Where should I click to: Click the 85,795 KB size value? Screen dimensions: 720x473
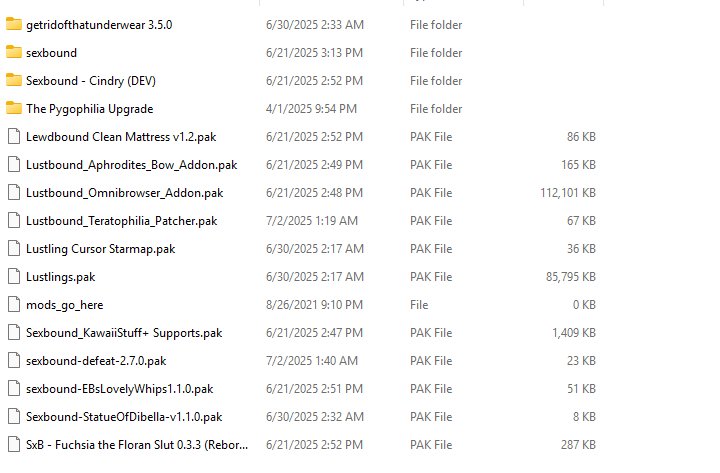[571, 277]
